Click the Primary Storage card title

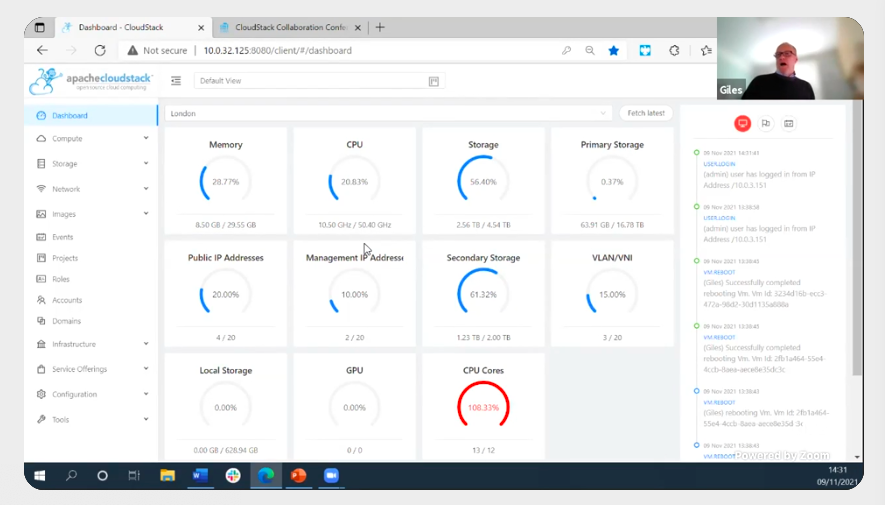click(x=612, y=144)
